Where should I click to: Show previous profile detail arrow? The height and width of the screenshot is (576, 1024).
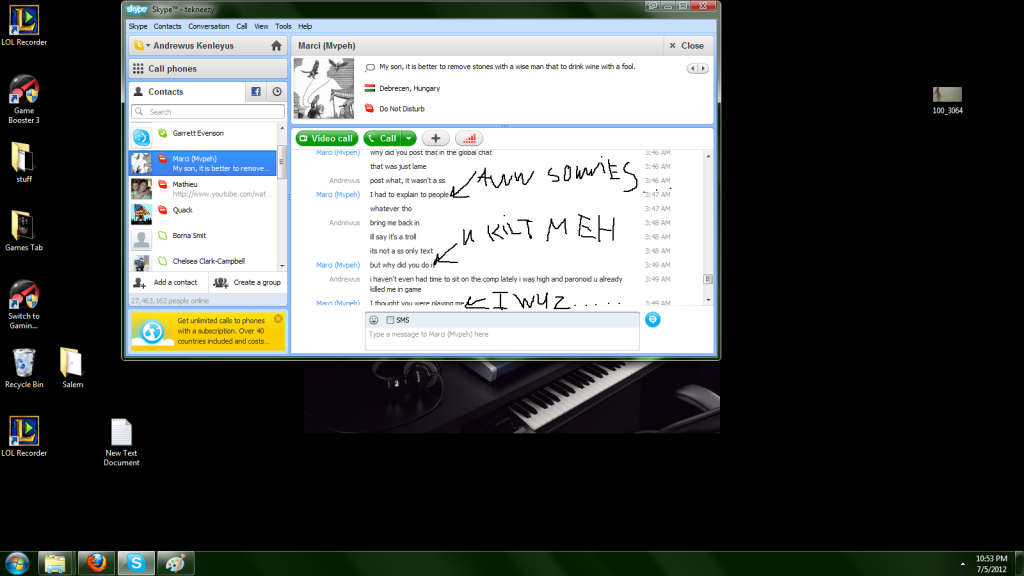tap(692, 69)
